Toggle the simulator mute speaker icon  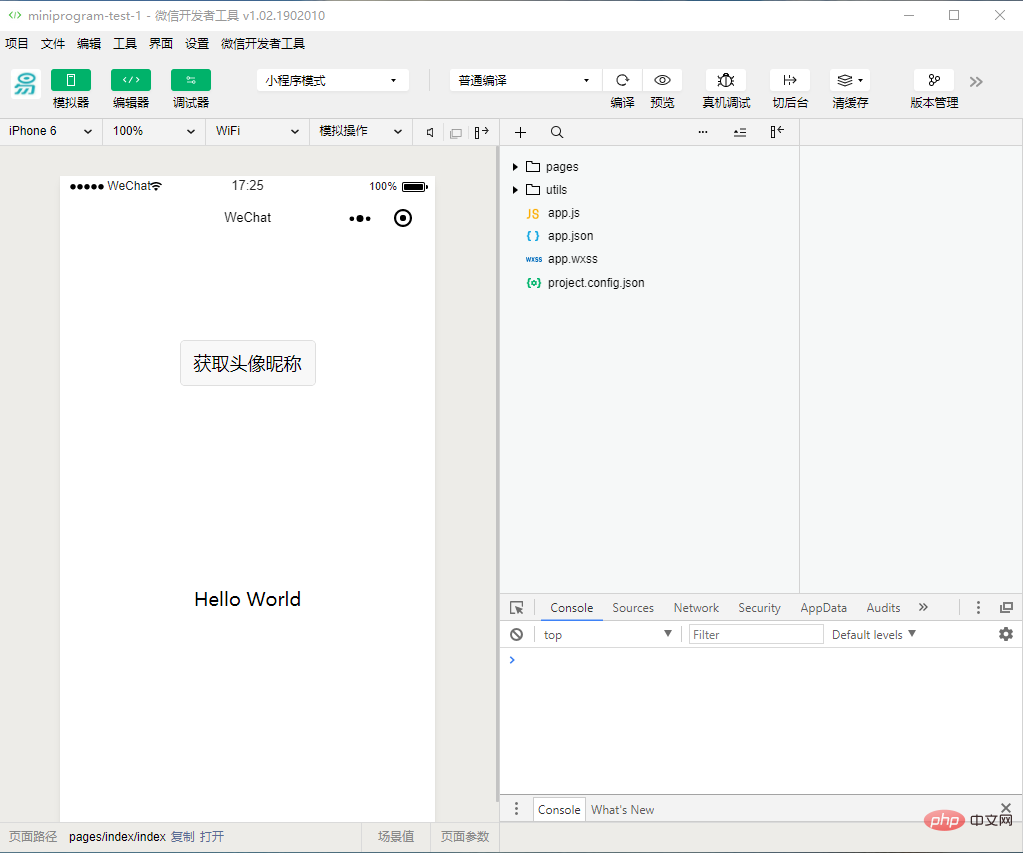[x=430, y=132]
